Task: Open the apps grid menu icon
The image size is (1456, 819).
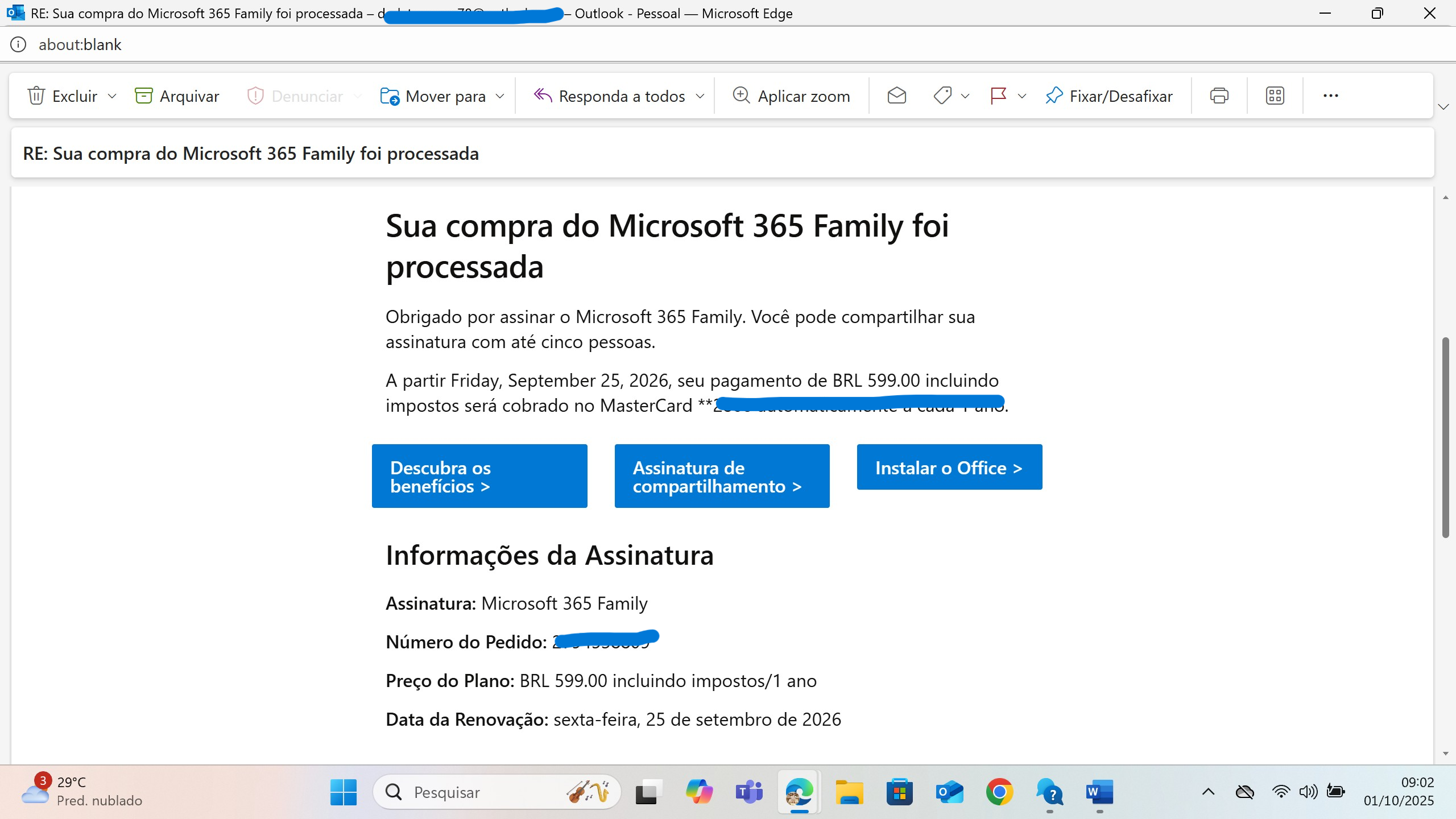Action: point(1274,96)
